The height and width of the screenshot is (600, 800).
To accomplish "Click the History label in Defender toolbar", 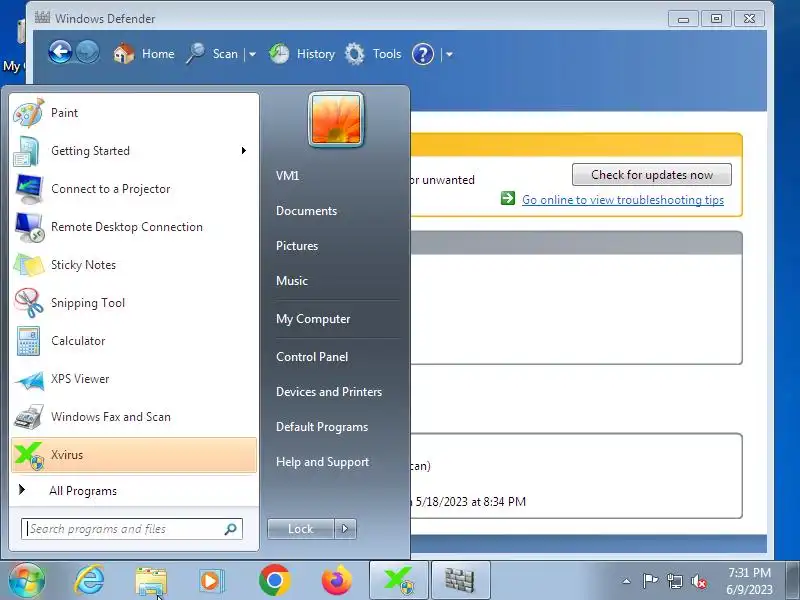I will pos(316,54).
